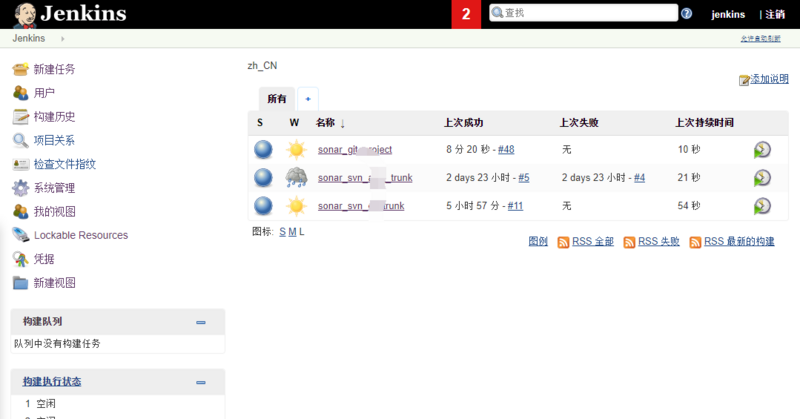Open the jenkins user profile link

(728, 14)
